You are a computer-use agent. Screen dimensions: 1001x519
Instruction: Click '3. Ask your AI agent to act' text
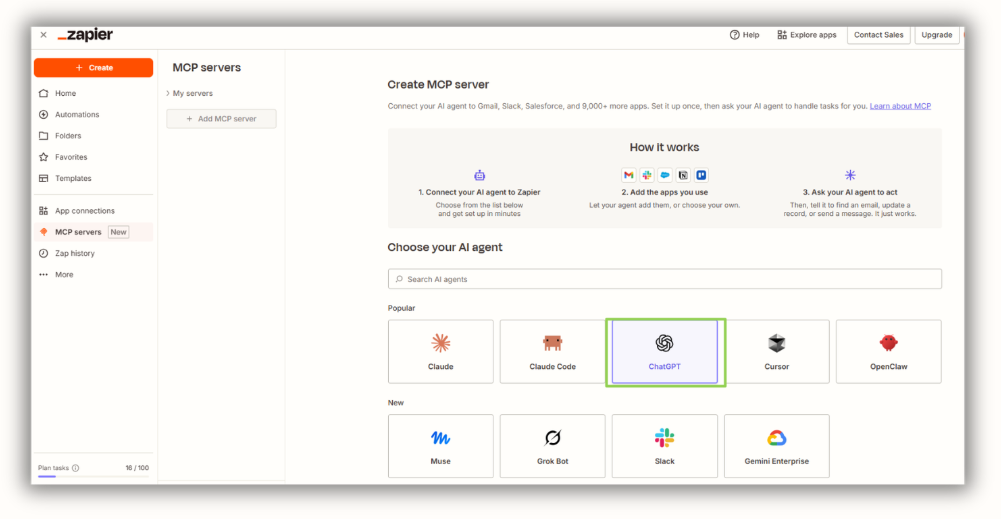850,192
